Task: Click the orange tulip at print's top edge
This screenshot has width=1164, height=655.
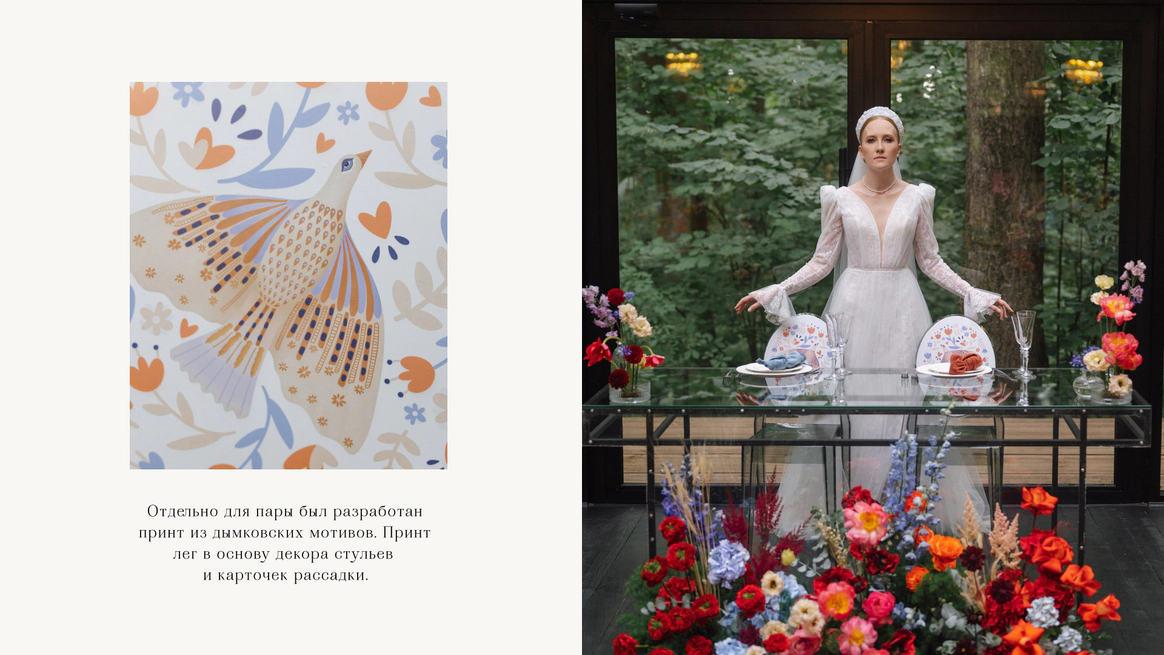Action: coord(386,95)
